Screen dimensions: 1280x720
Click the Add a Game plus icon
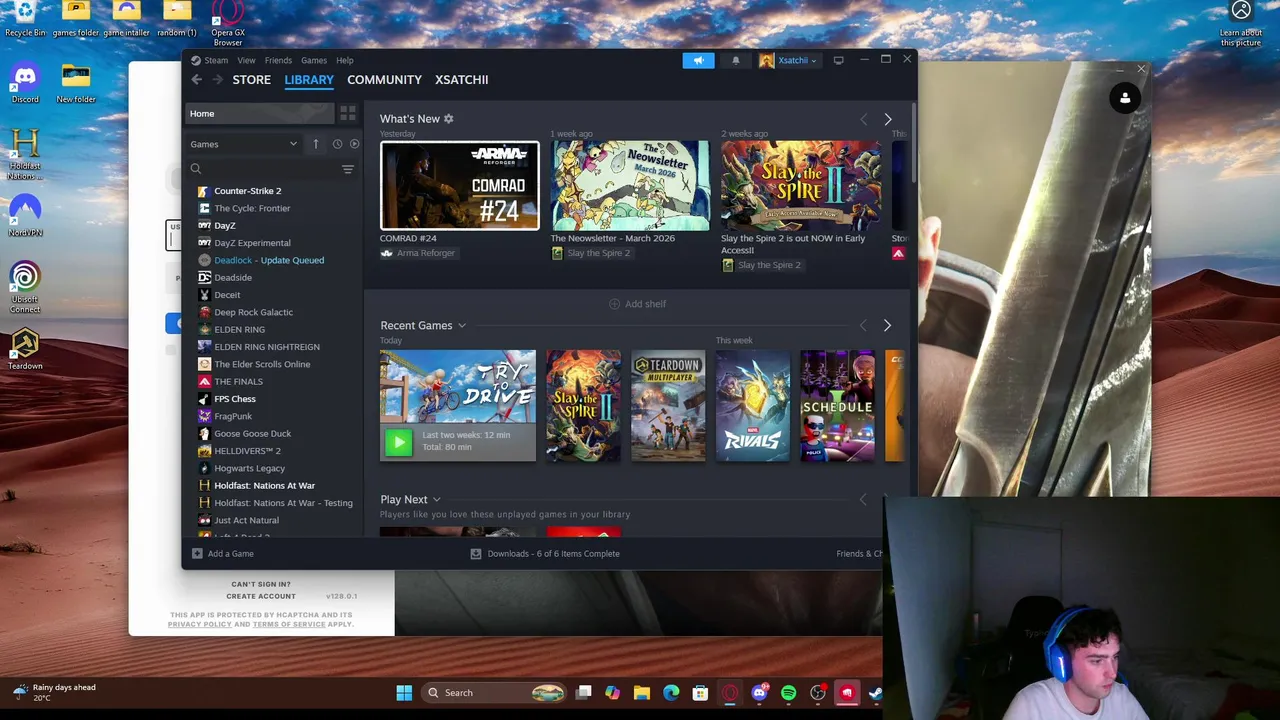(x=197, y=554)
